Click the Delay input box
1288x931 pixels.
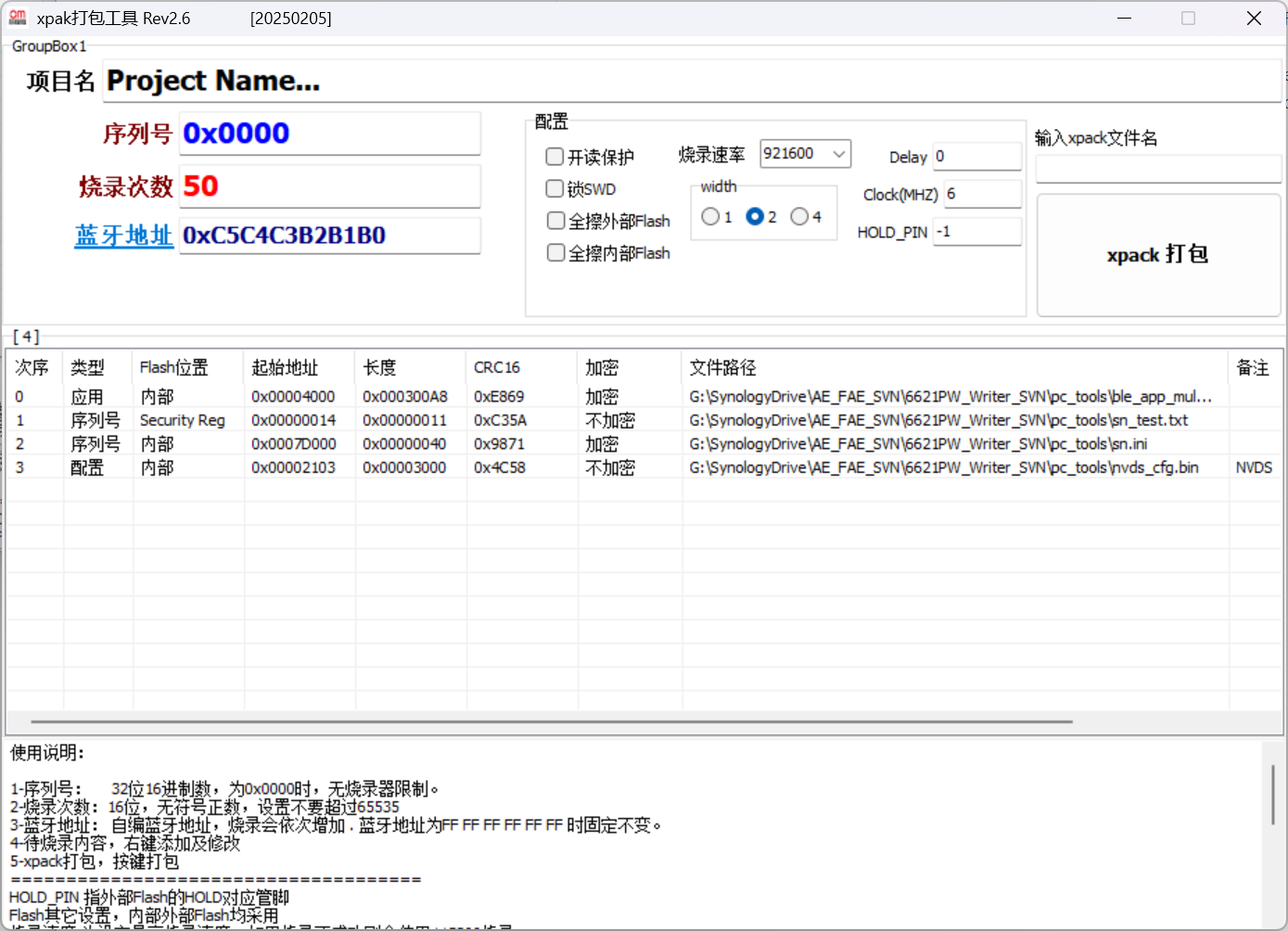[x=976, y=157]
